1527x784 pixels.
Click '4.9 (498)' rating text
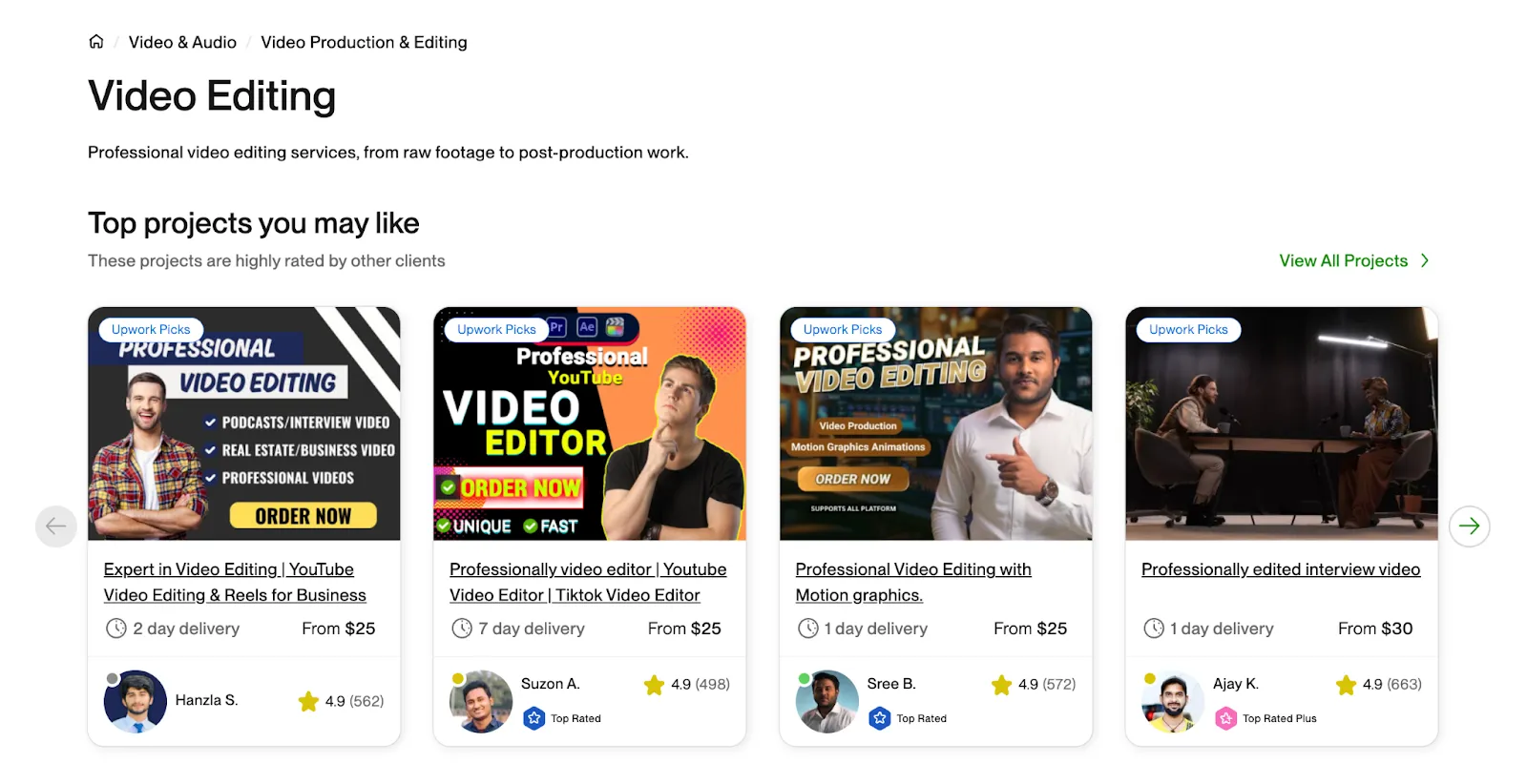click(x=701, y=684)
